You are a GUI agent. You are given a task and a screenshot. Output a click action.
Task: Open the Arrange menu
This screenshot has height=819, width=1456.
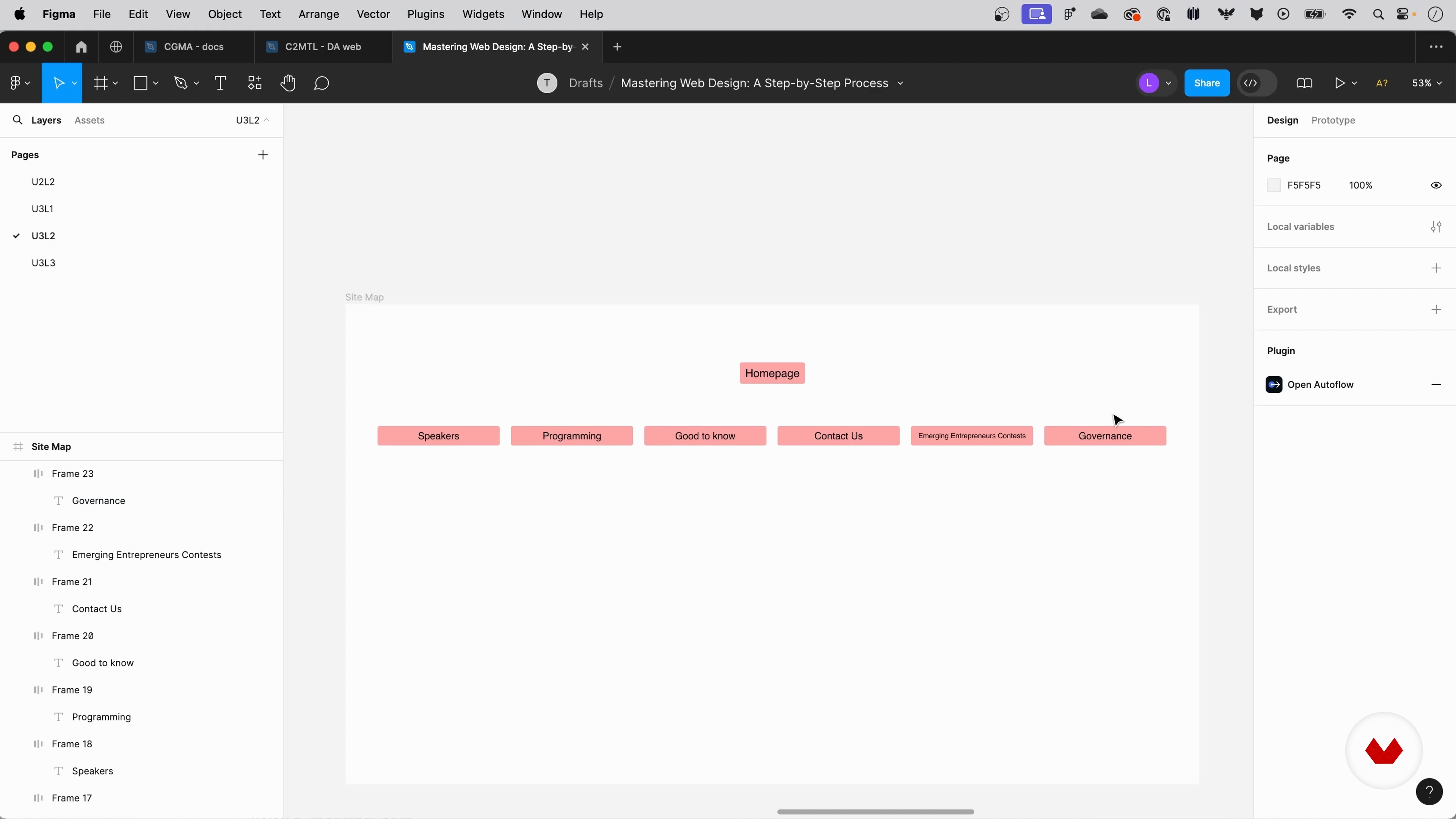[319, 14]
